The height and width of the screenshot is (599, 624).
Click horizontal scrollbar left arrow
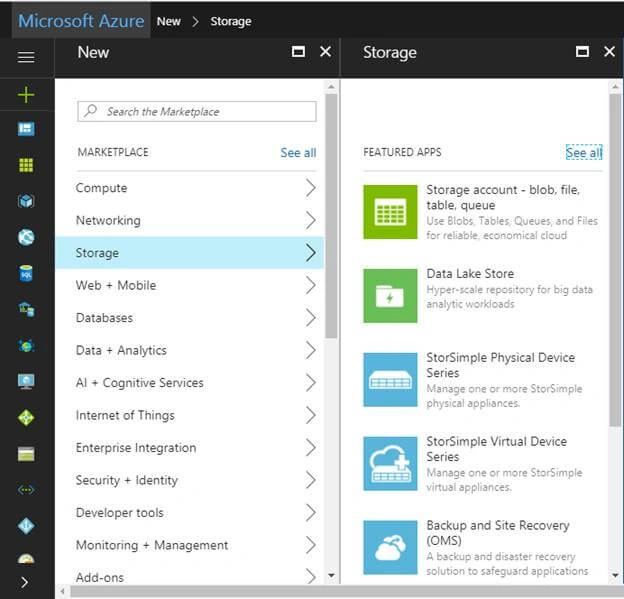pos(62,591)
